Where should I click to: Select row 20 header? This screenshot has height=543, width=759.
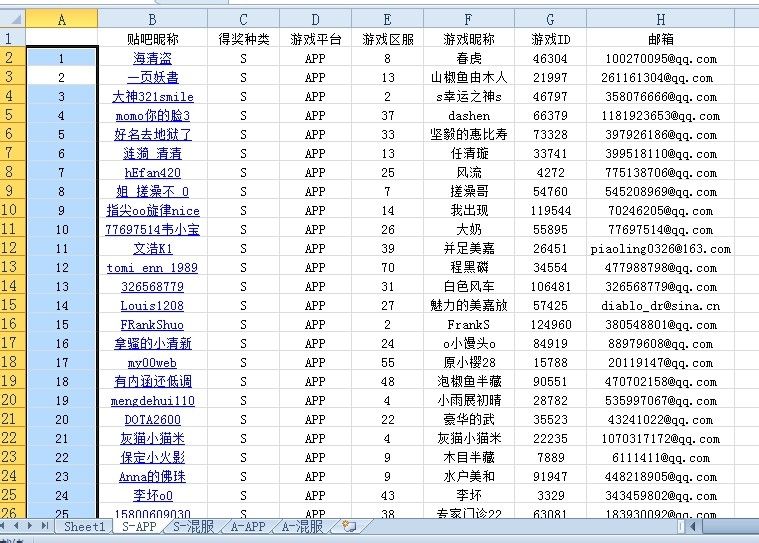coord(13,400)
